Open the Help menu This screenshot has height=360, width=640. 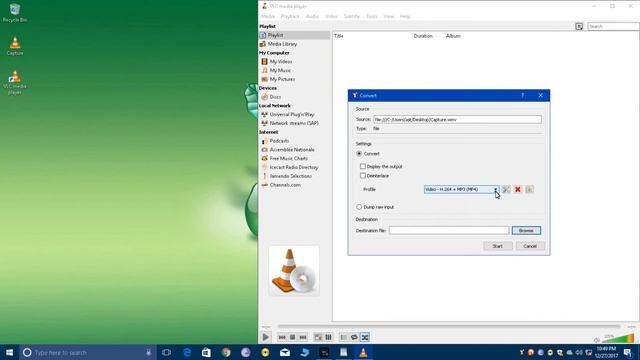[x=404, y=16]
